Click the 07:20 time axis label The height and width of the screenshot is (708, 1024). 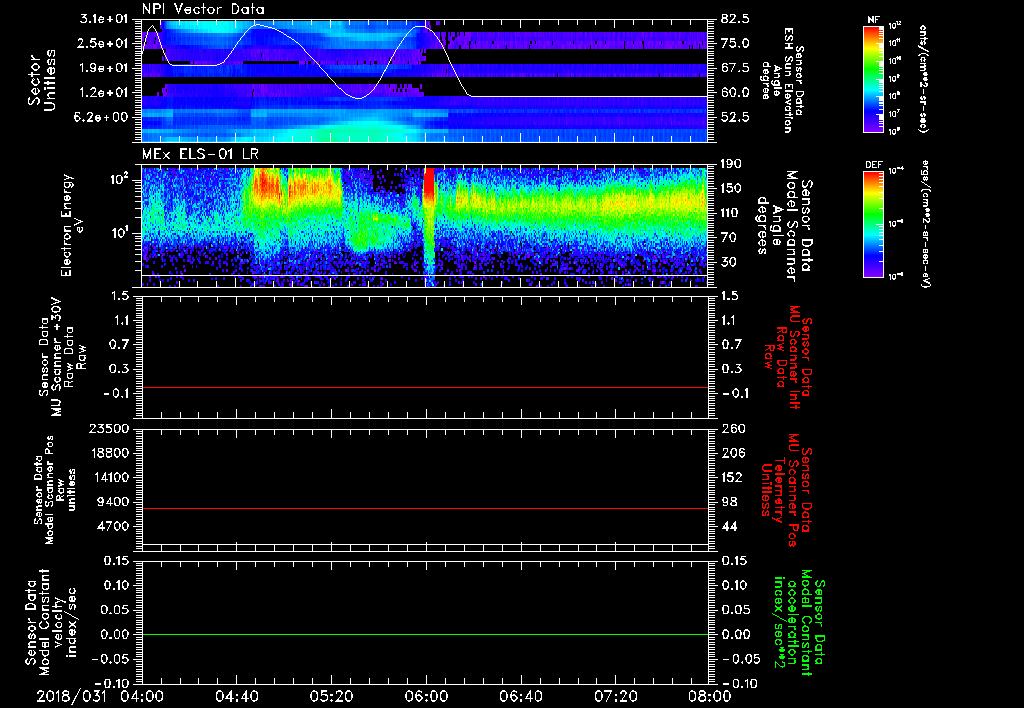tap(615, 696)
